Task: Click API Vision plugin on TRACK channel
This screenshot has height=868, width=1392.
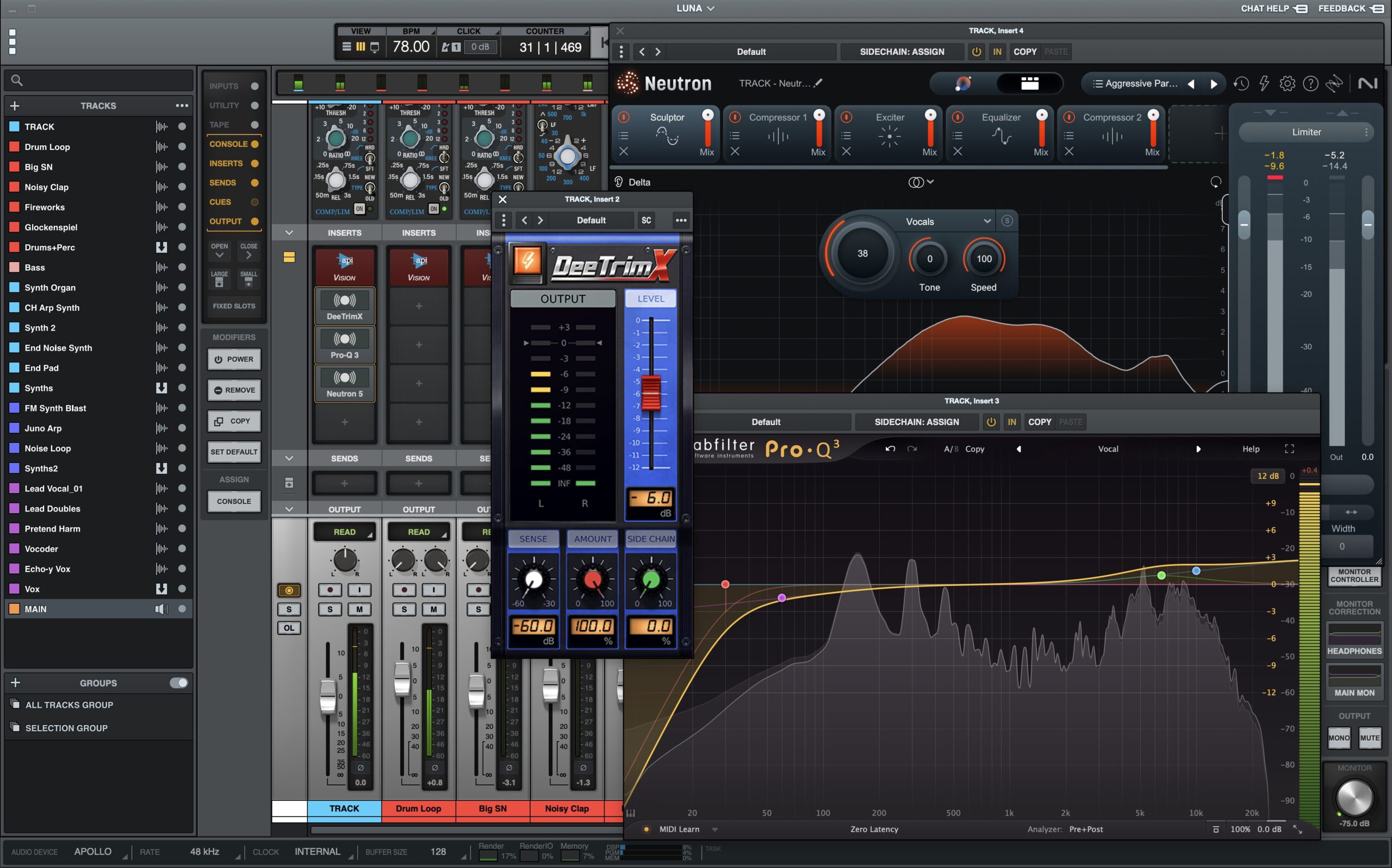Action: pyautogui.click(x=345, y=266)
